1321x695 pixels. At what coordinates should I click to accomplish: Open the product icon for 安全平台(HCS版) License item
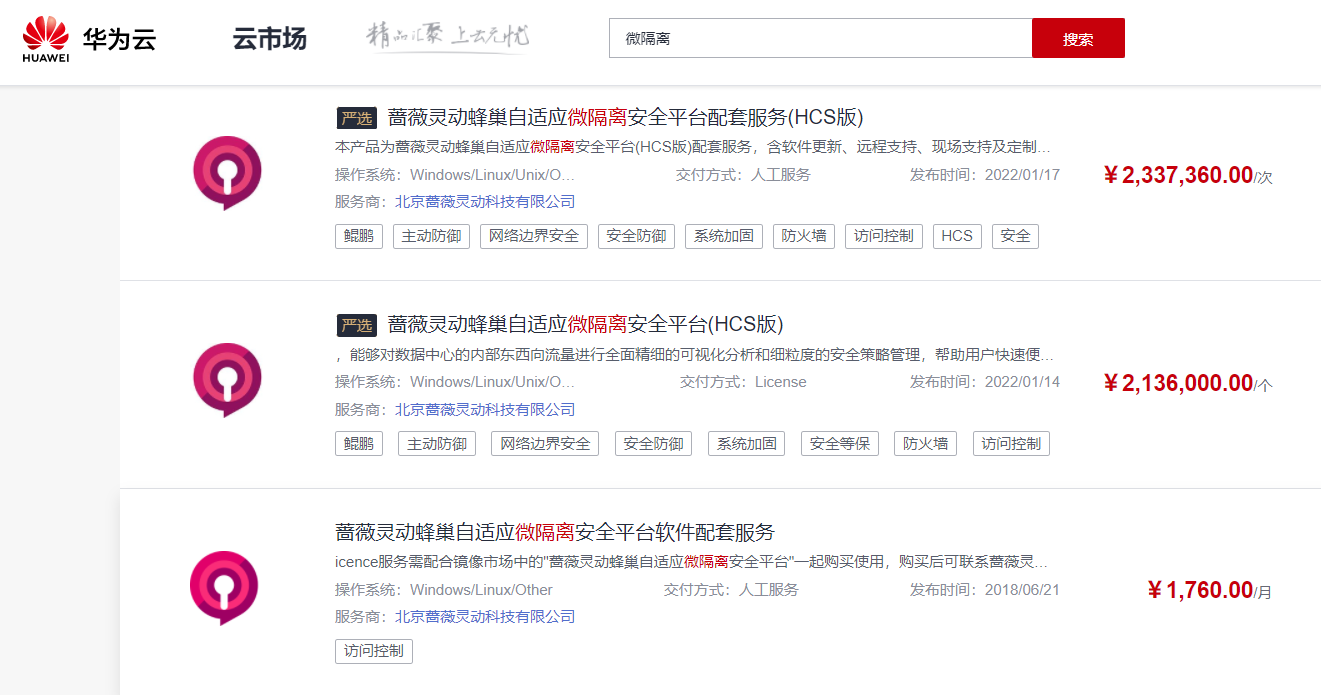point(227,380)
